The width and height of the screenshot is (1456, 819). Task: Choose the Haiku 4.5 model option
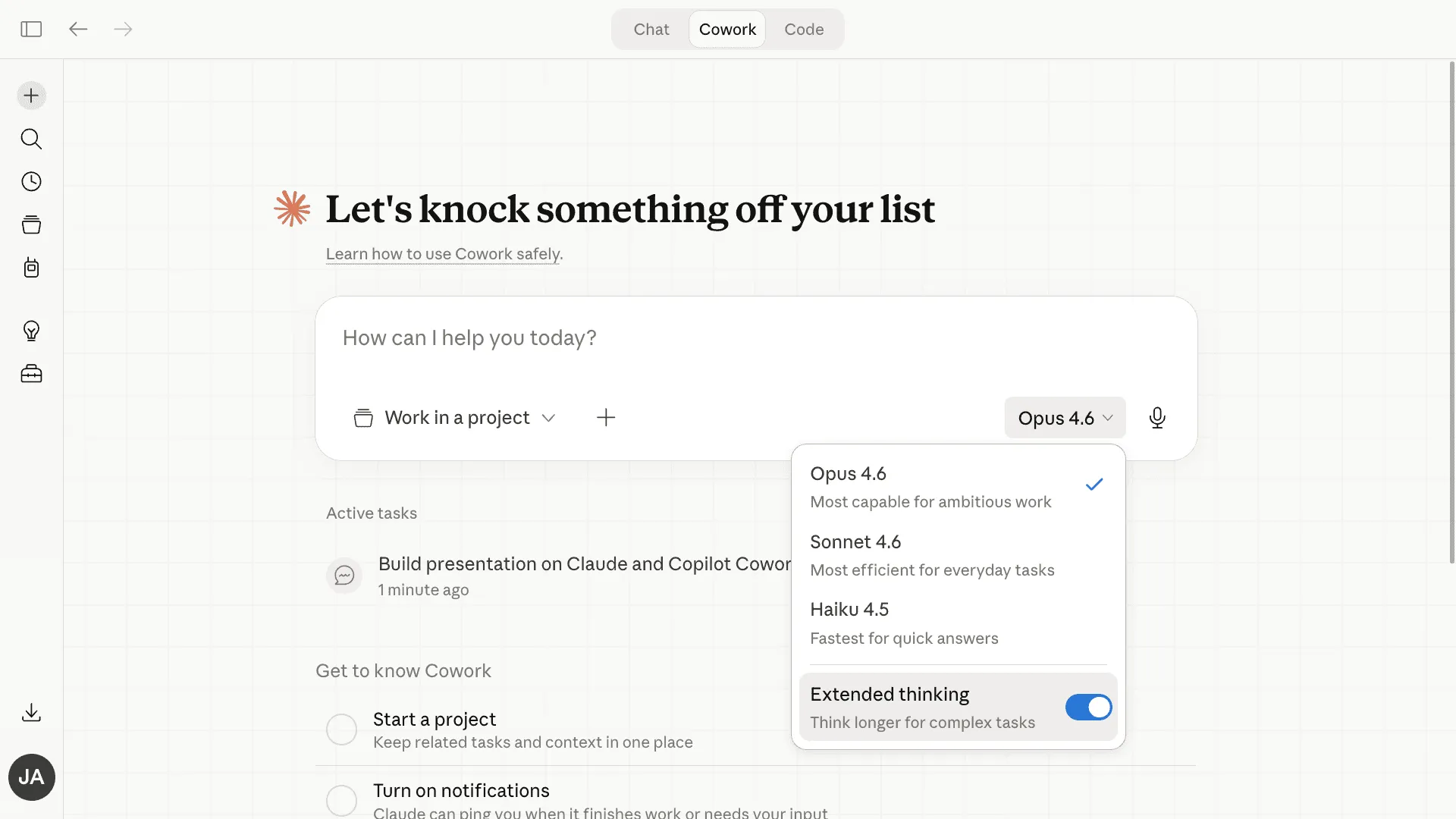[958, 623]
